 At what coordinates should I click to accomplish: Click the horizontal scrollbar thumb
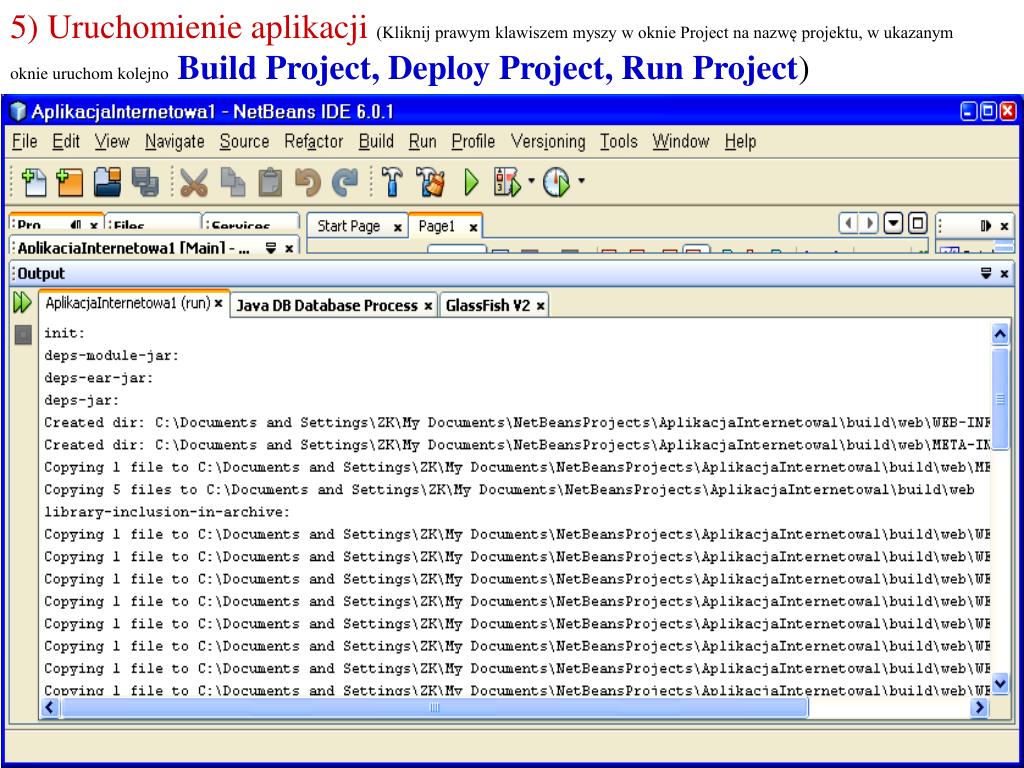click(x=435, y=707)
